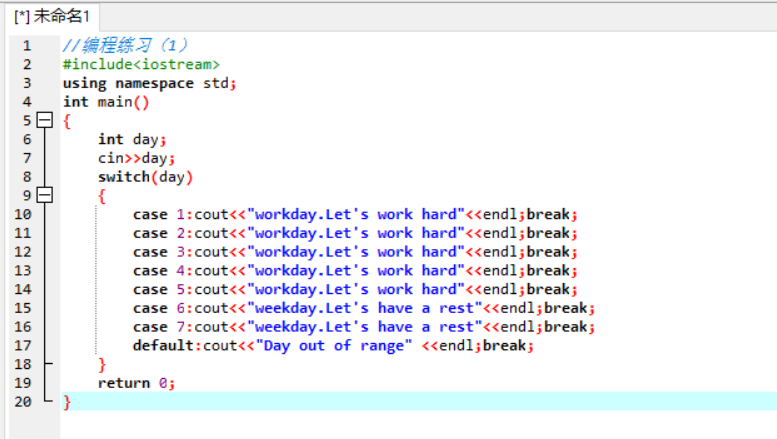Viewport: 777px width, 439px height.
Task: Collapse the main function fold at line 5
Action: [x=45, y=120]
